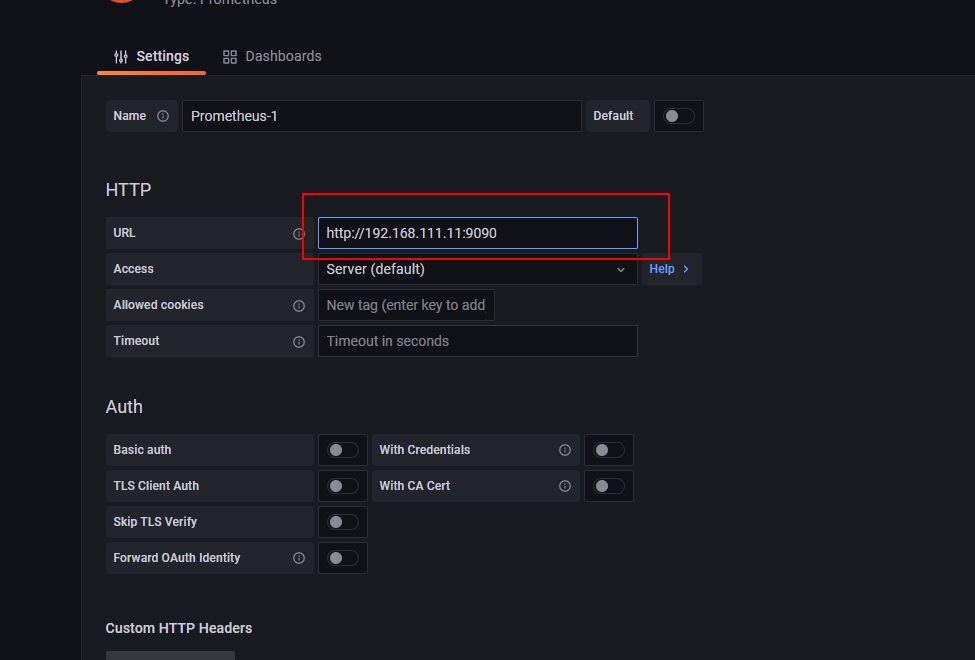Click the Settings tab sliders icon
The height and width of the screenshot is (660, 975).
tap(121, 57)
